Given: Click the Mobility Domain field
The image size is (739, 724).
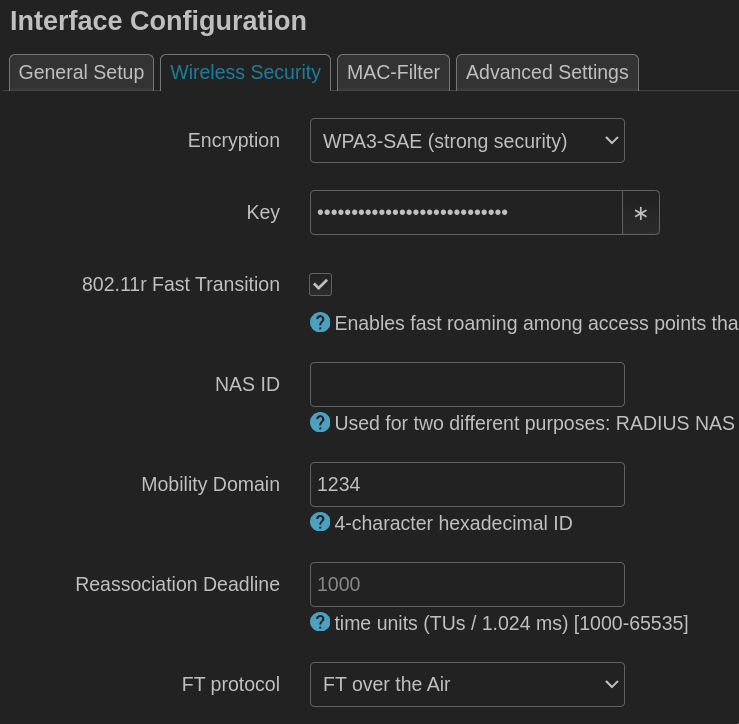Looking at the screenshot, I should pyautogui.click(x=467, y=484).
